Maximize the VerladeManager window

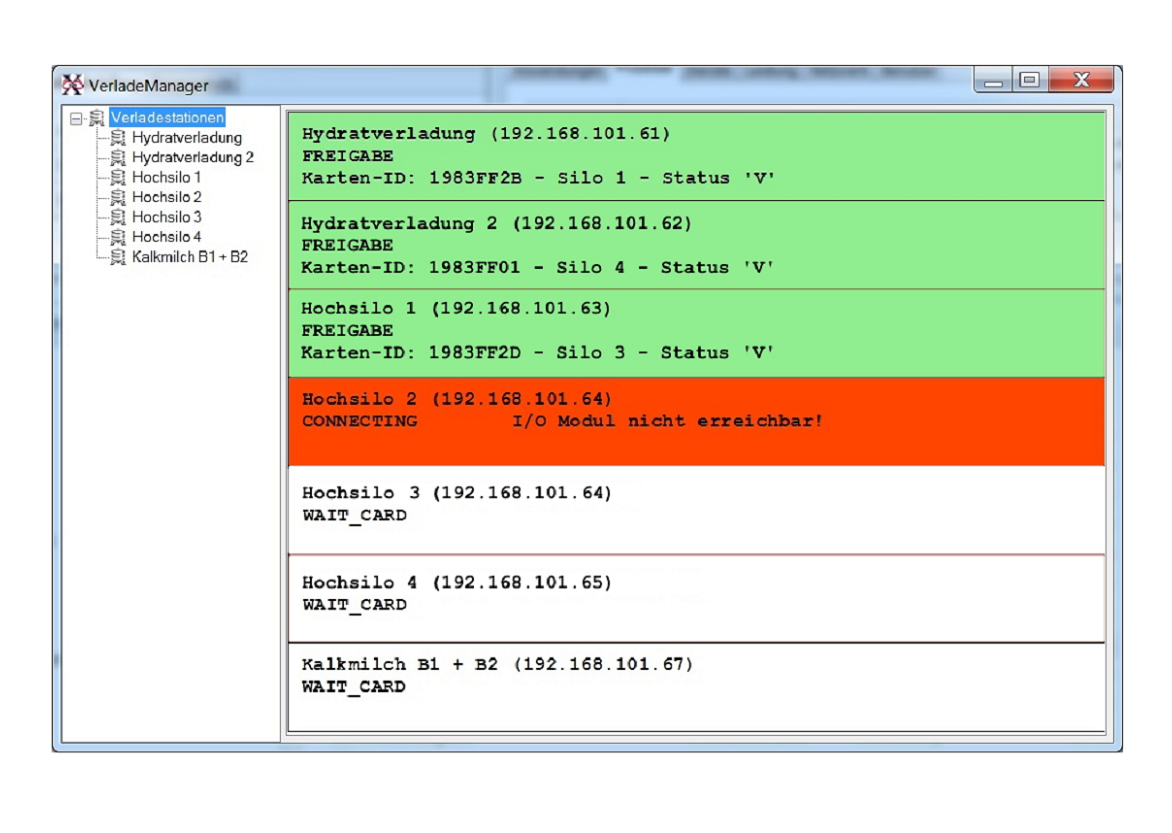coord(1029,81)
